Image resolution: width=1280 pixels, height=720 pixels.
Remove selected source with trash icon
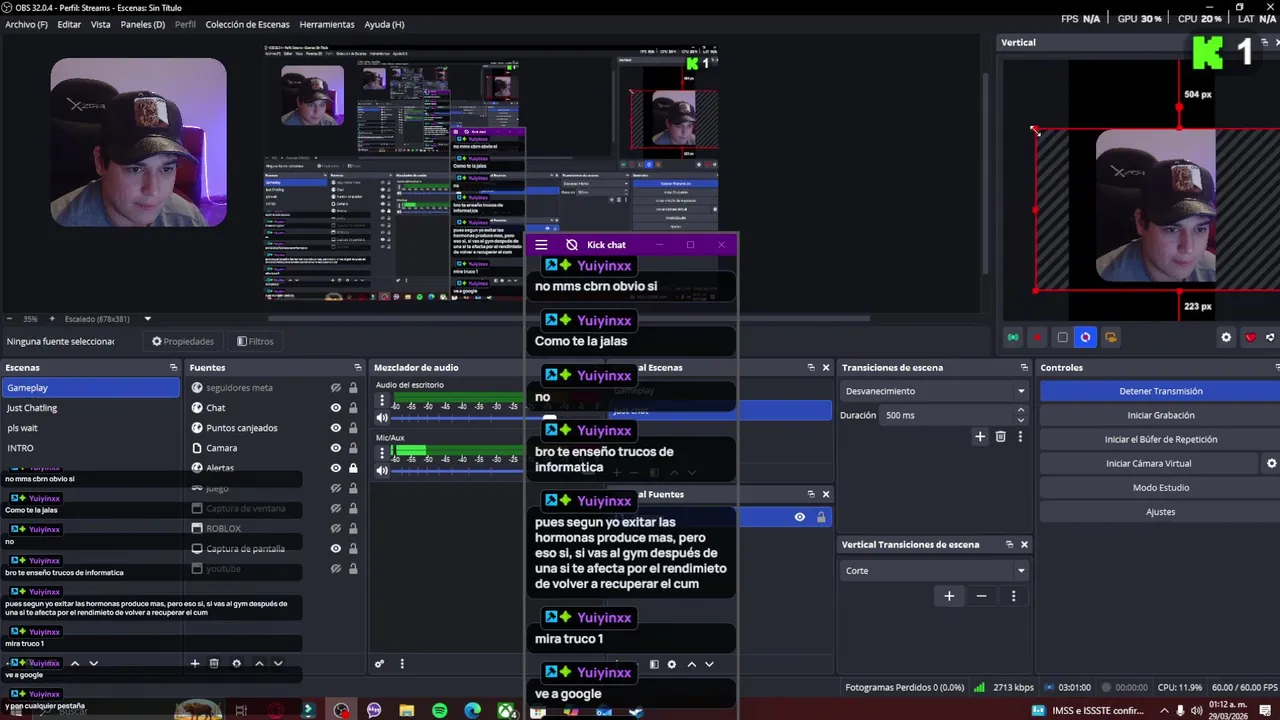click(214, 664)
